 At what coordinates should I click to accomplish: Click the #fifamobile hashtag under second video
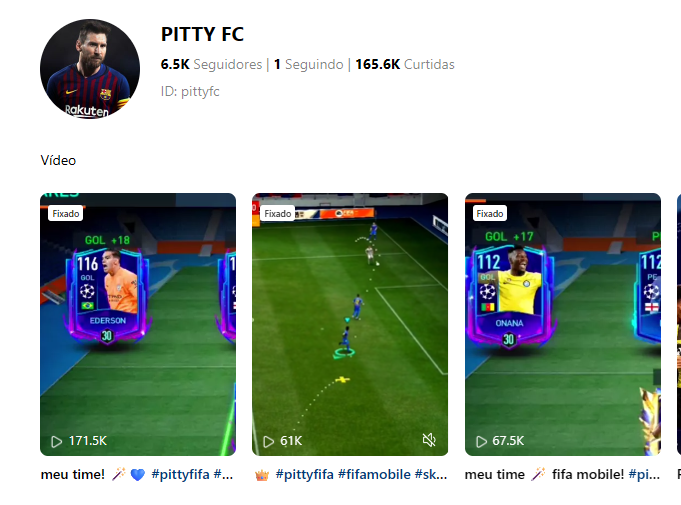coord(374,475)
